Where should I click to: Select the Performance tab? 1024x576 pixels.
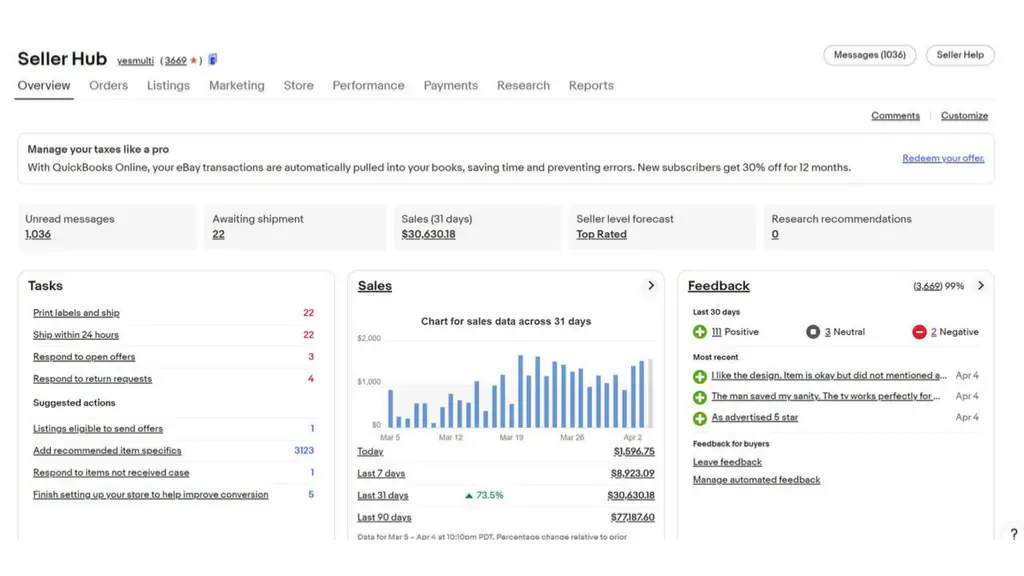[x=368, y=86]
